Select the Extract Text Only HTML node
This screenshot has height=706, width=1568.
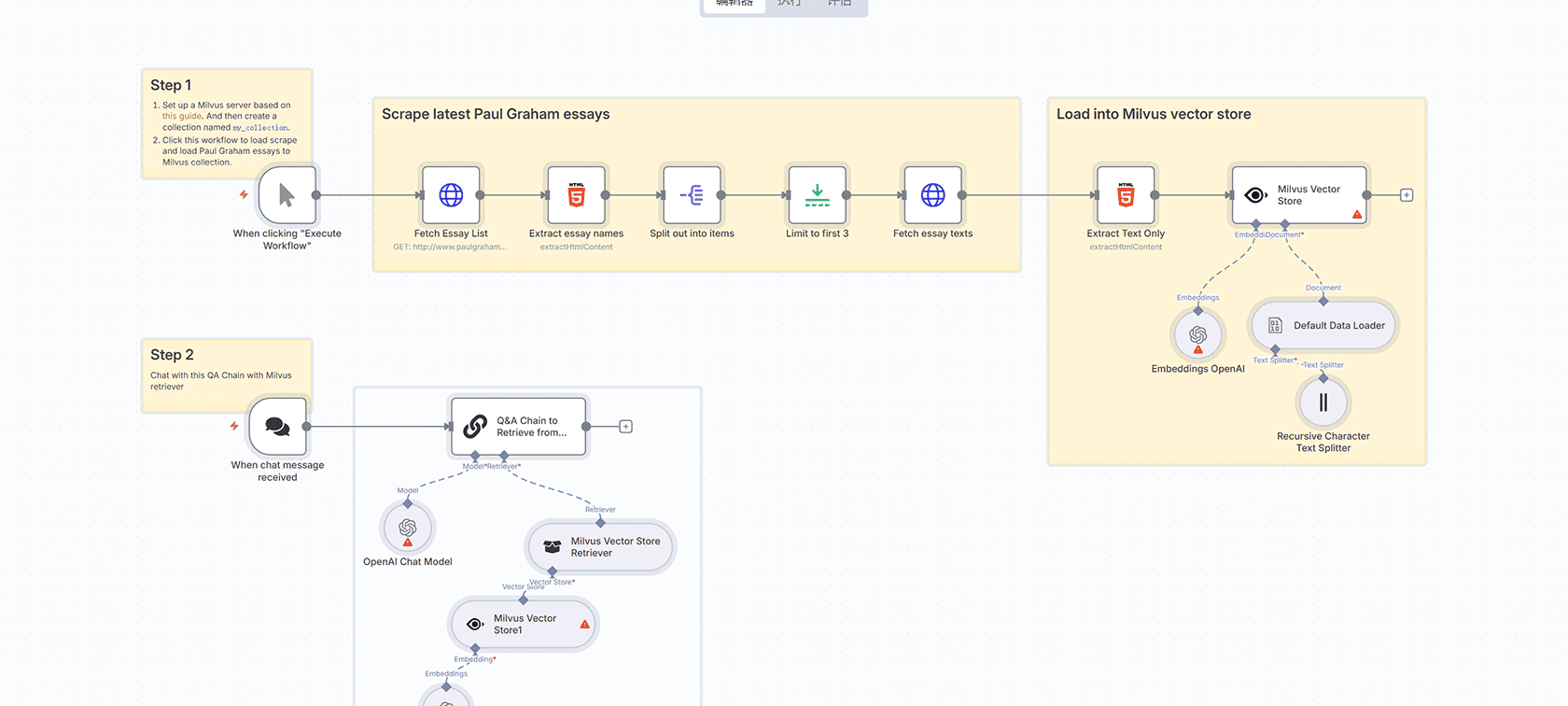point(1126,195)
